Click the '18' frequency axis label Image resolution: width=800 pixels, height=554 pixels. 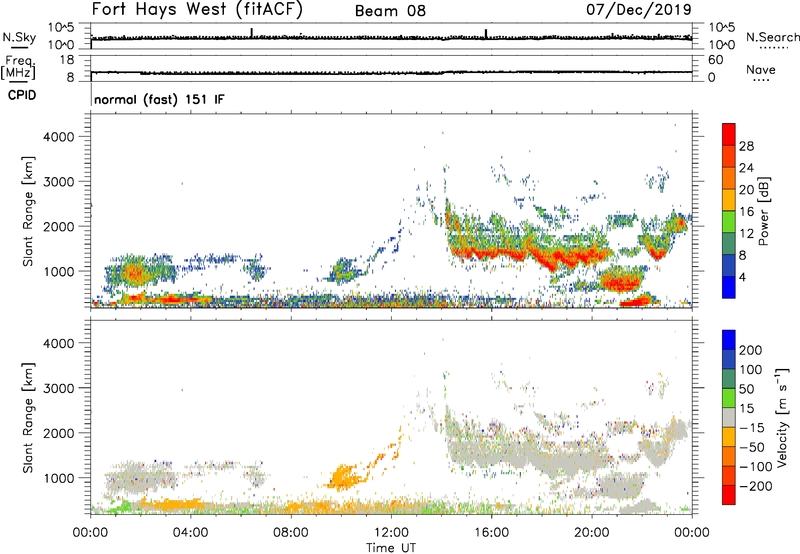coord(66,60)
